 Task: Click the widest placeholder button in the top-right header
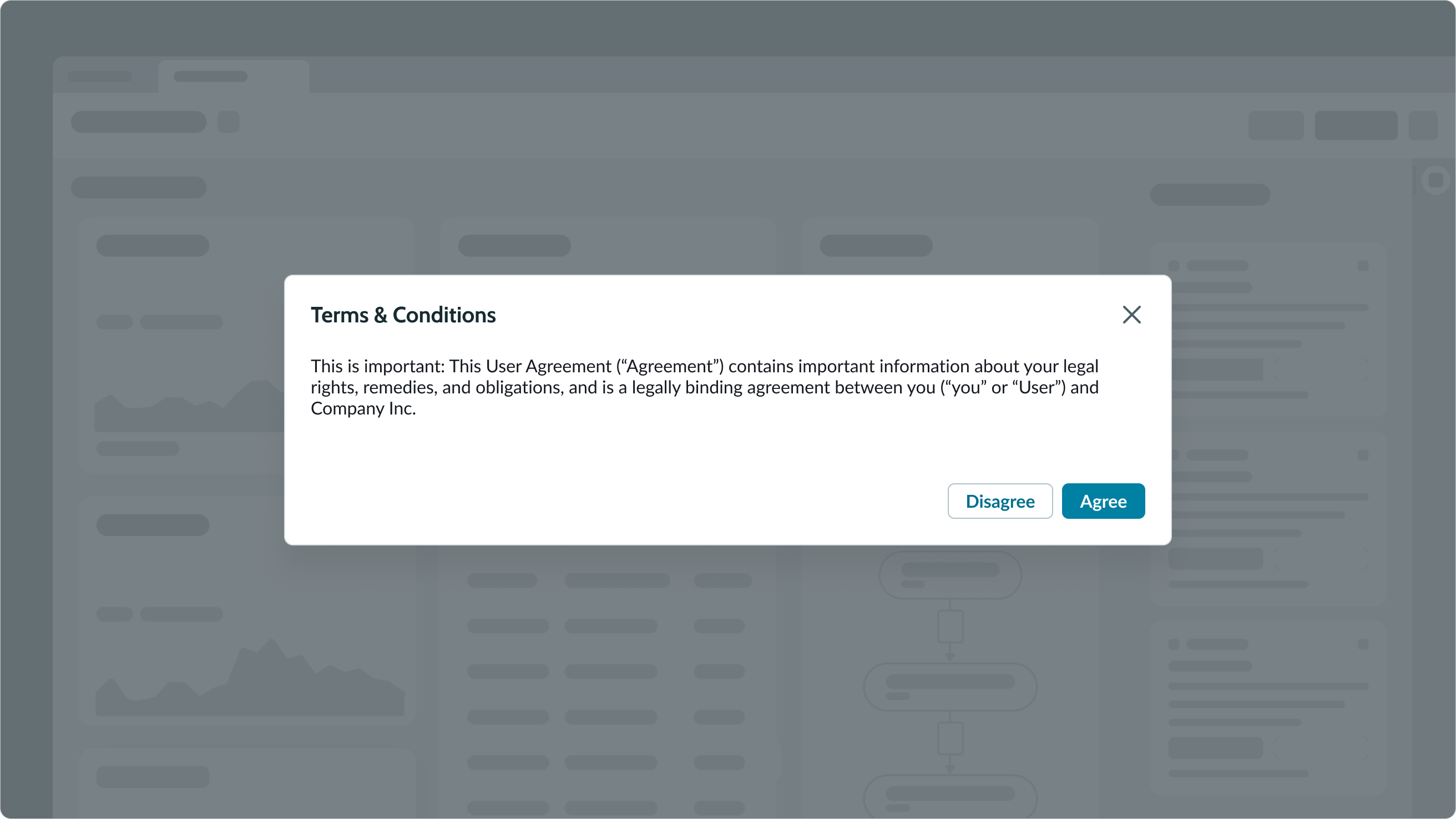point(1356,125)
